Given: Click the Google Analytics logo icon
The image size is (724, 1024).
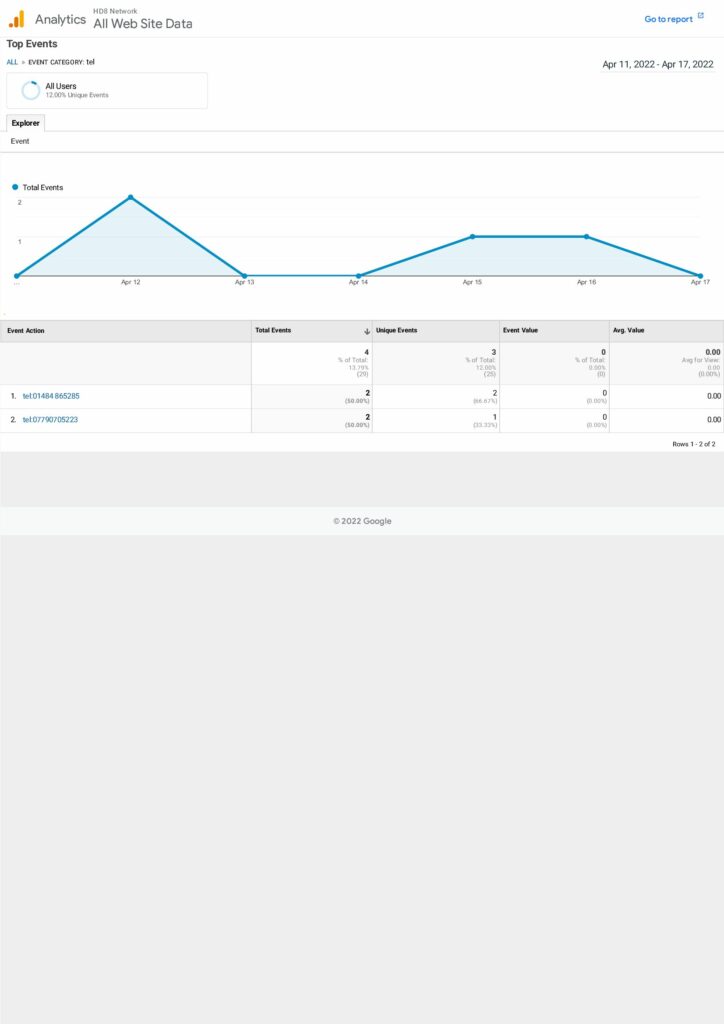Looking at the screenshot, I should (x=16, y=19).
